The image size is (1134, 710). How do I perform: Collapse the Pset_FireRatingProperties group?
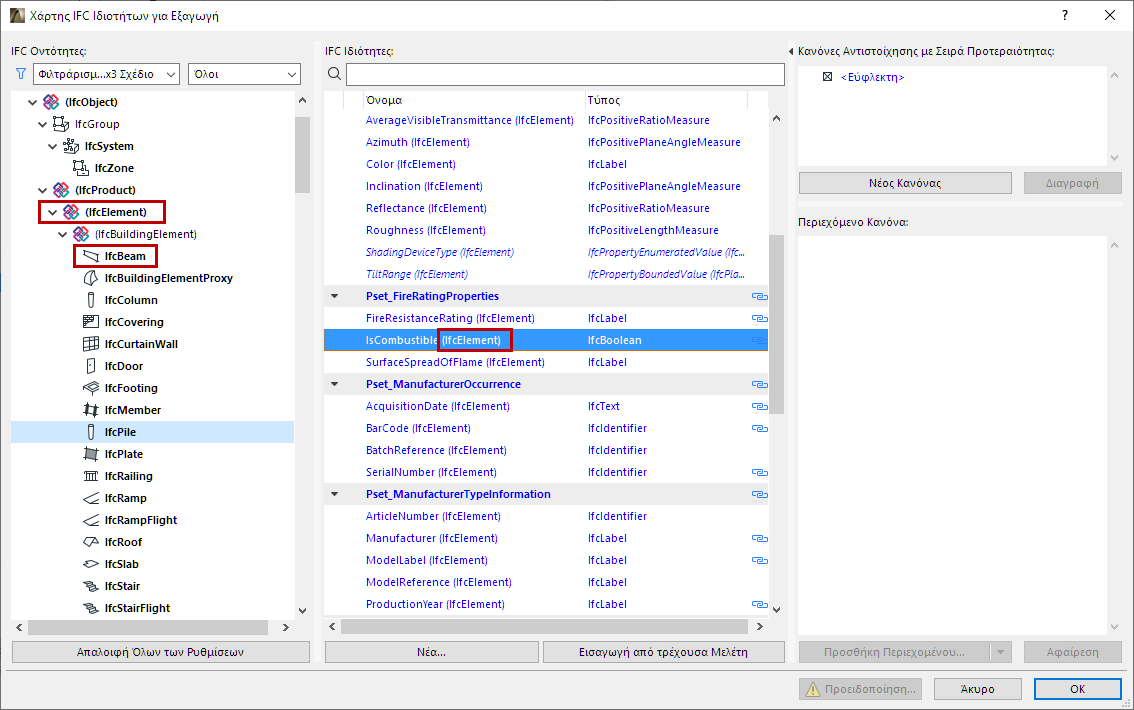[335, 296]
